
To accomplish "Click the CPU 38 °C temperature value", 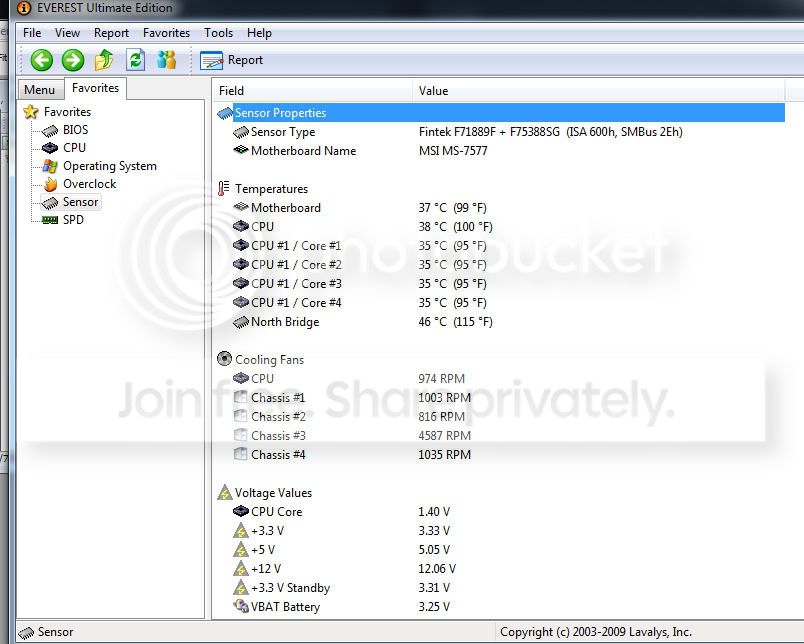I will click(455, 227).
